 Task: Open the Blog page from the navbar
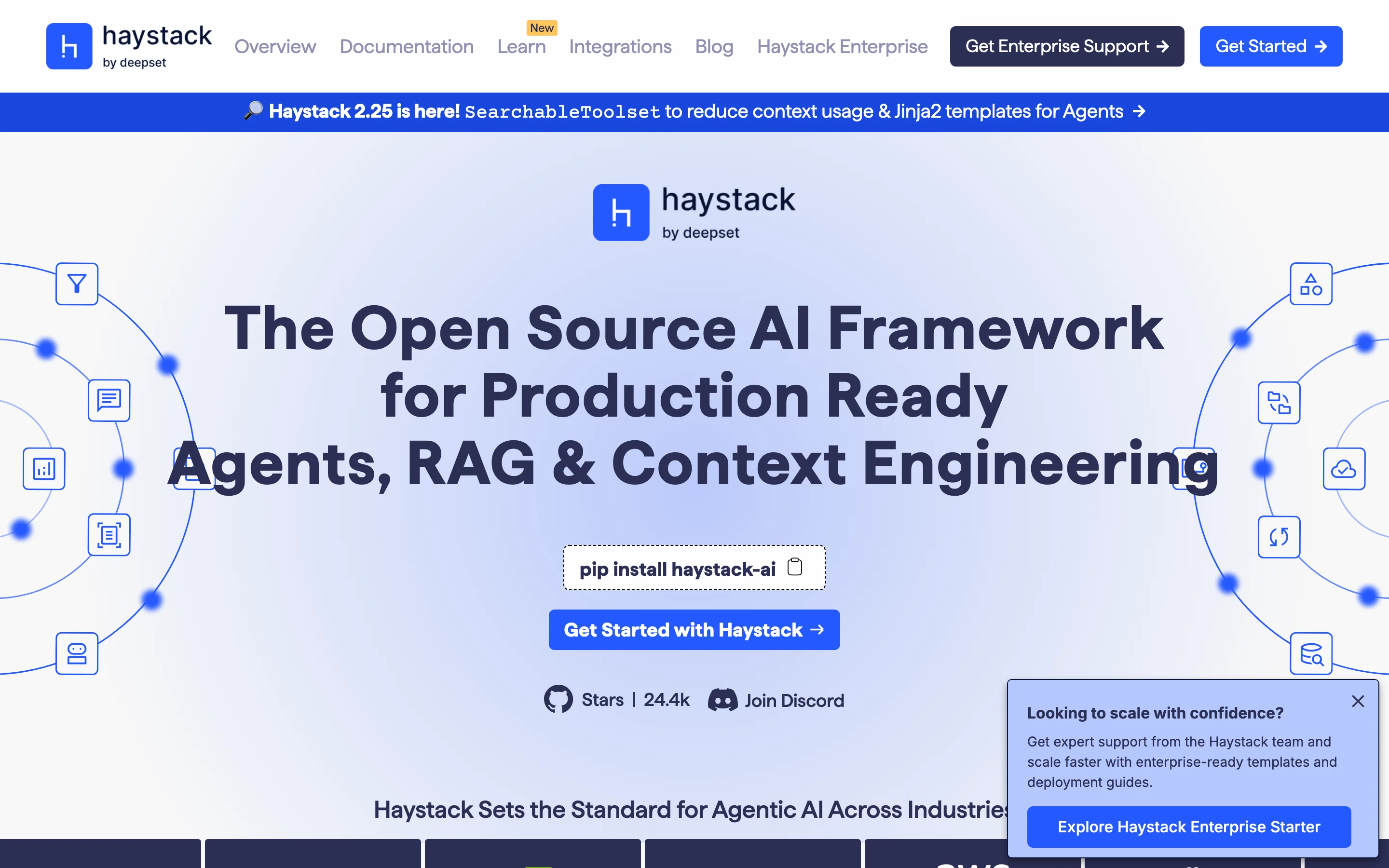point(714,46)
